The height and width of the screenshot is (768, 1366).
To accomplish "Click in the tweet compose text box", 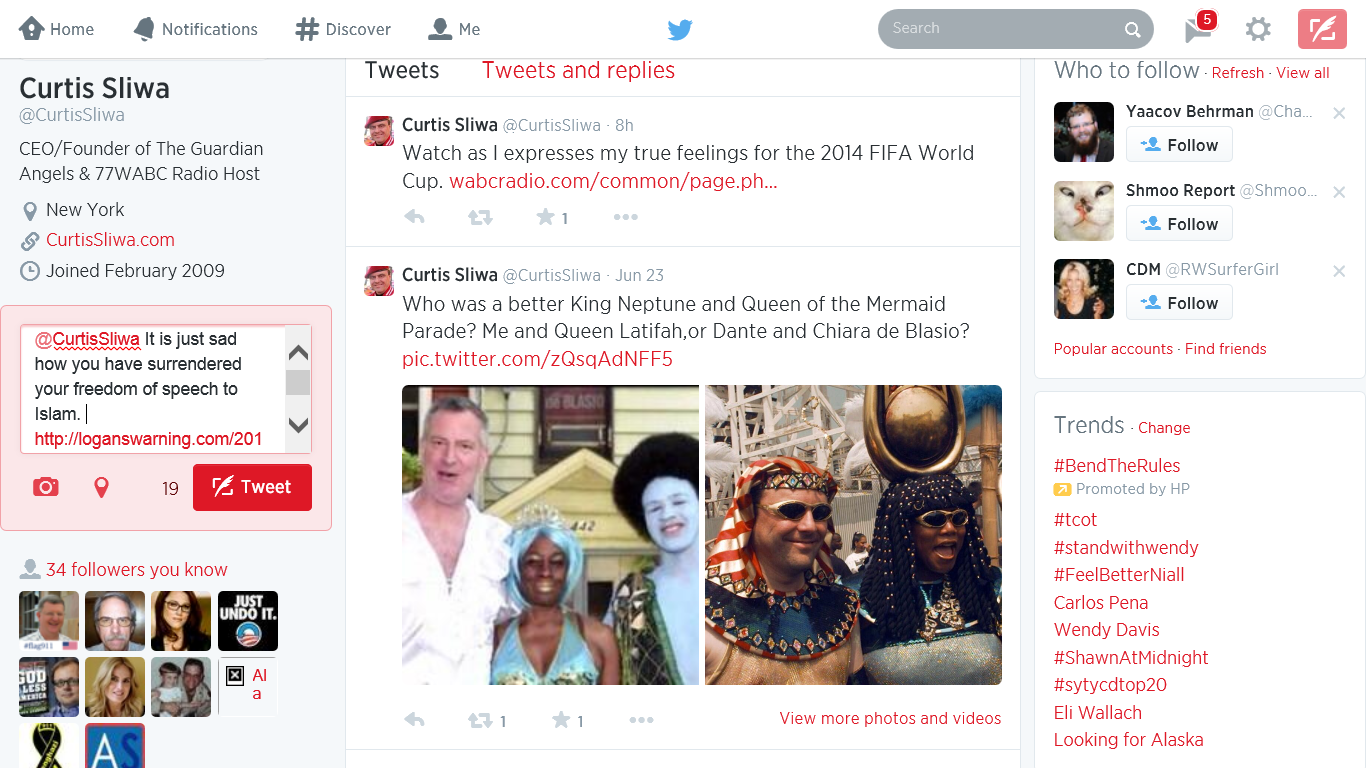I will (153, 389).
